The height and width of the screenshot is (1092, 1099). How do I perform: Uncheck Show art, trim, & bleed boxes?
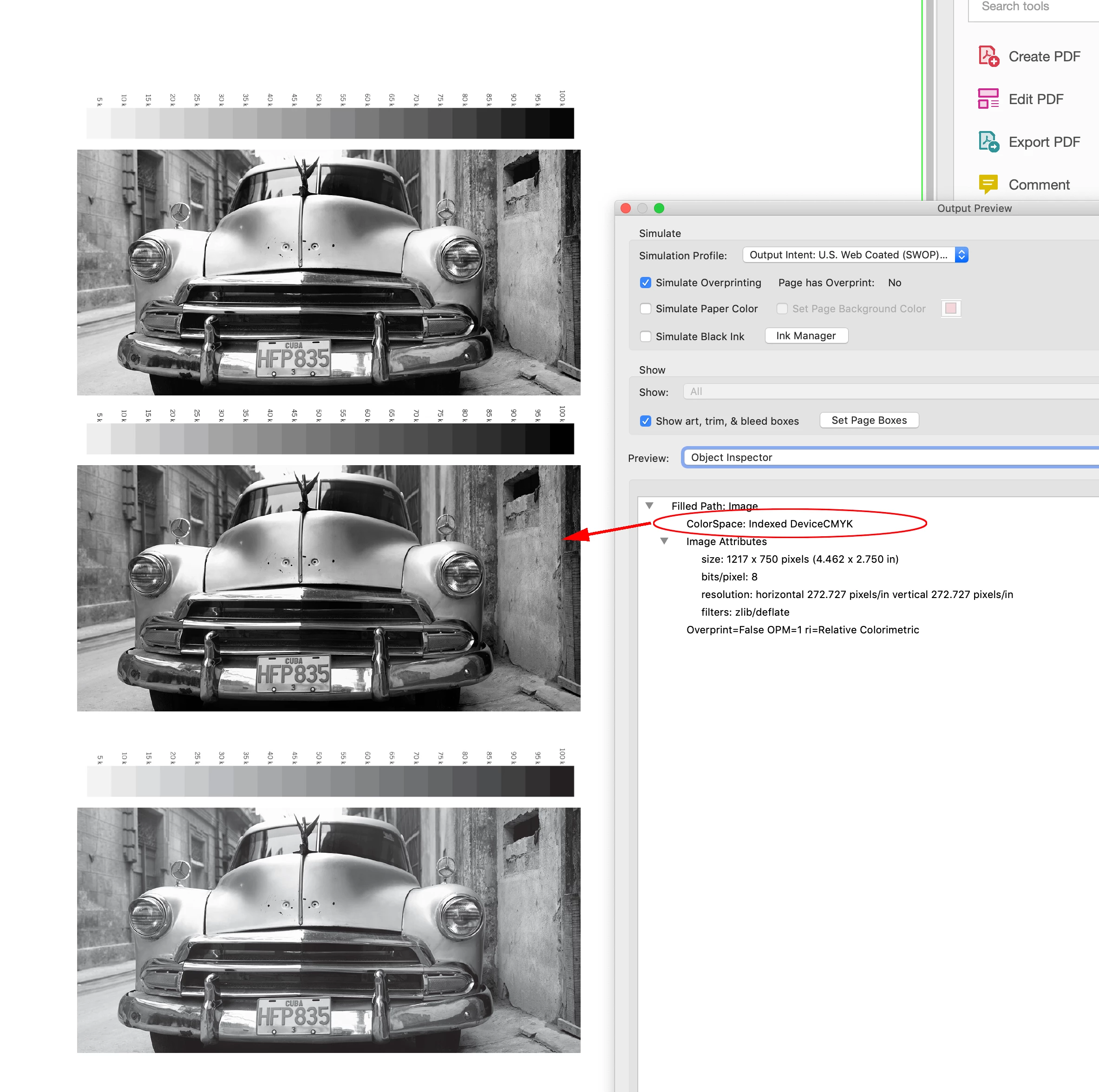tap(646, 421)
